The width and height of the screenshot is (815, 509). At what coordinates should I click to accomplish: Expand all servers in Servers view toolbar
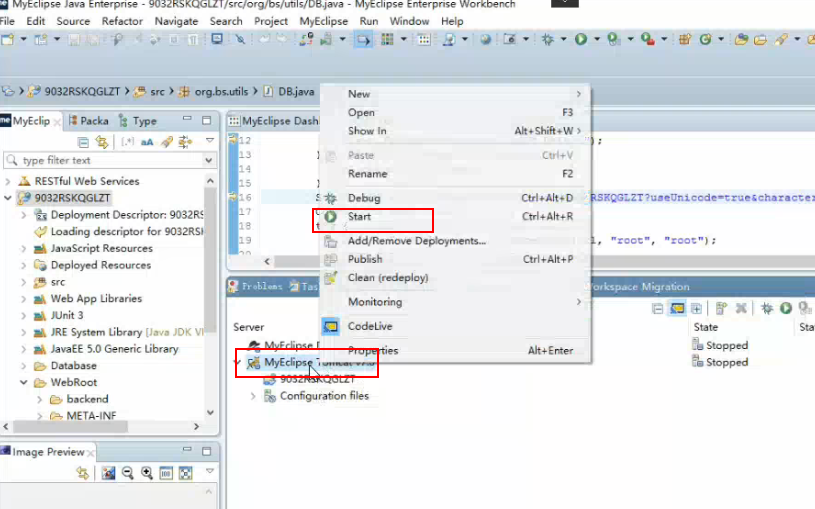696,308
